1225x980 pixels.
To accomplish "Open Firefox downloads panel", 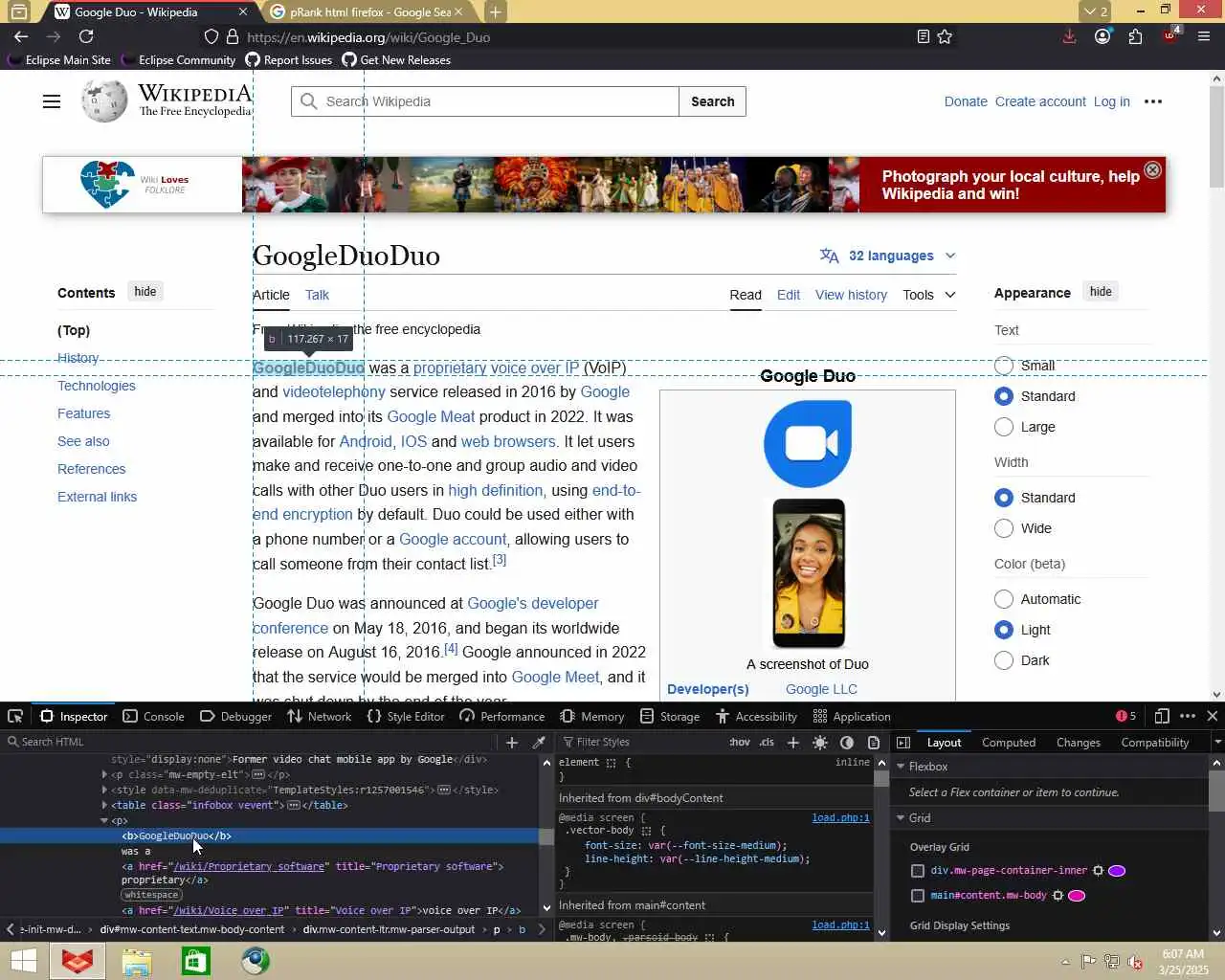I will (1070, 36).
